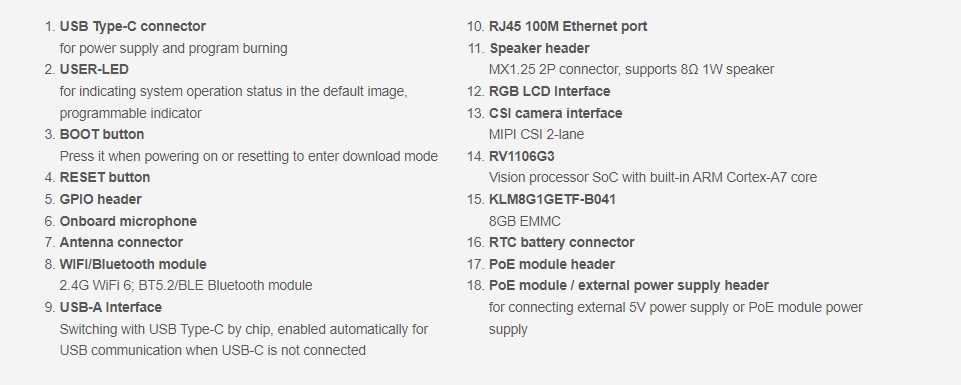Viewport: 961px width, 385px height.
Task: Click the 8GB EMMC description text
Action: [525, 221]
